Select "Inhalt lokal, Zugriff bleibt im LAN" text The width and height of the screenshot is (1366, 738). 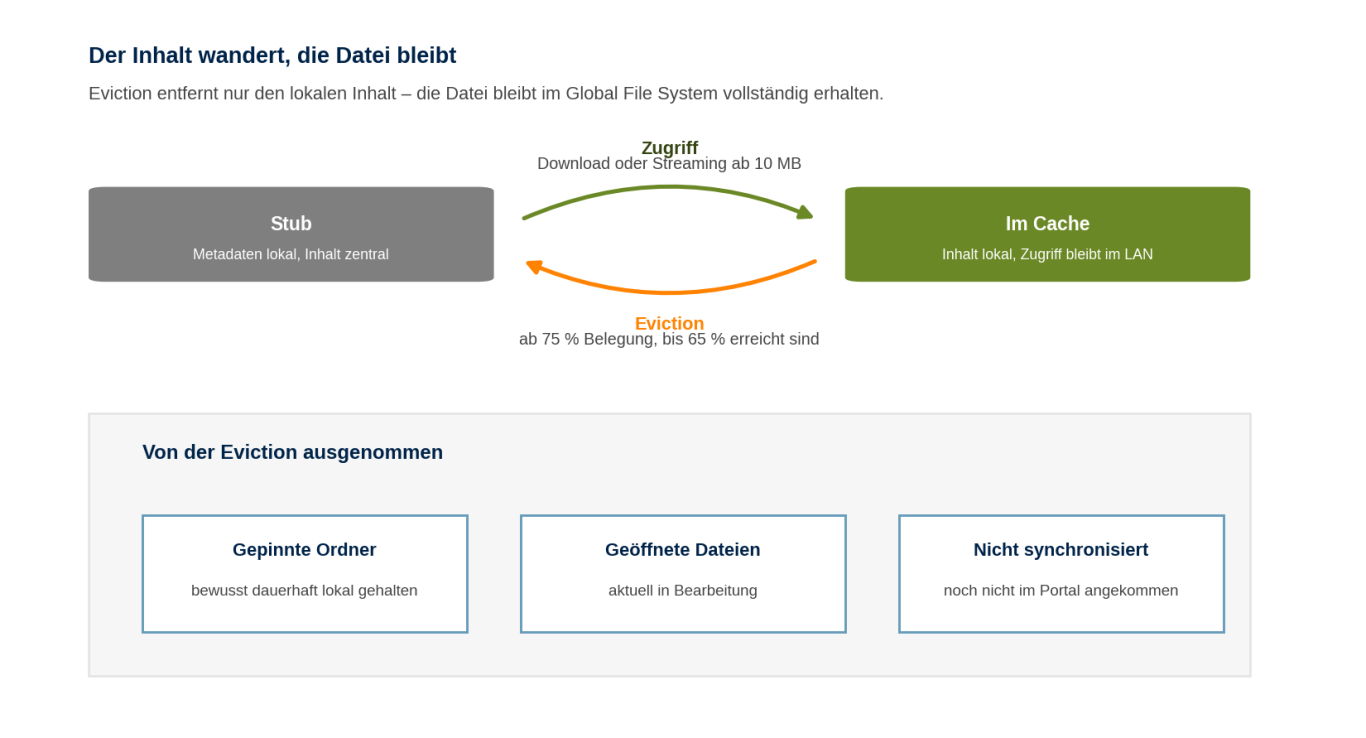point(1047,254)
